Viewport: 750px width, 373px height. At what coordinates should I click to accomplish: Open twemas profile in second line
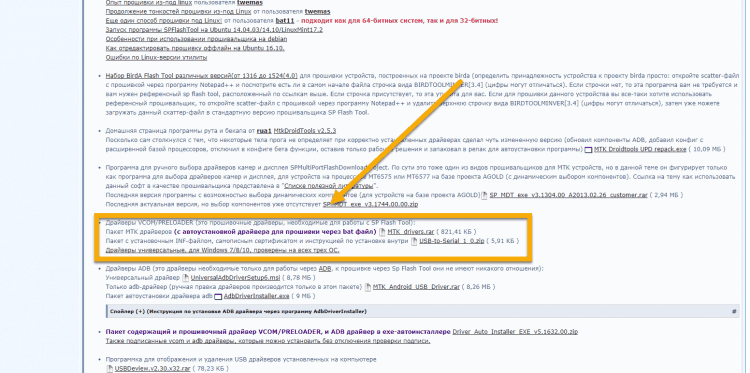click(317, 11)
